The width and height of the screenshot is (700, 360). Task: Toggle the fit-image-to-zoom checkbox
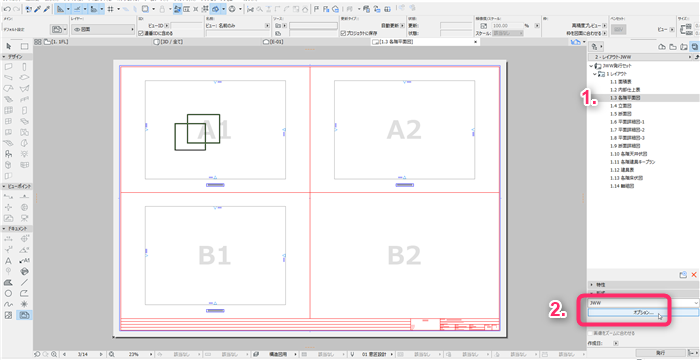pyautogui.click(x=591, y=333)
